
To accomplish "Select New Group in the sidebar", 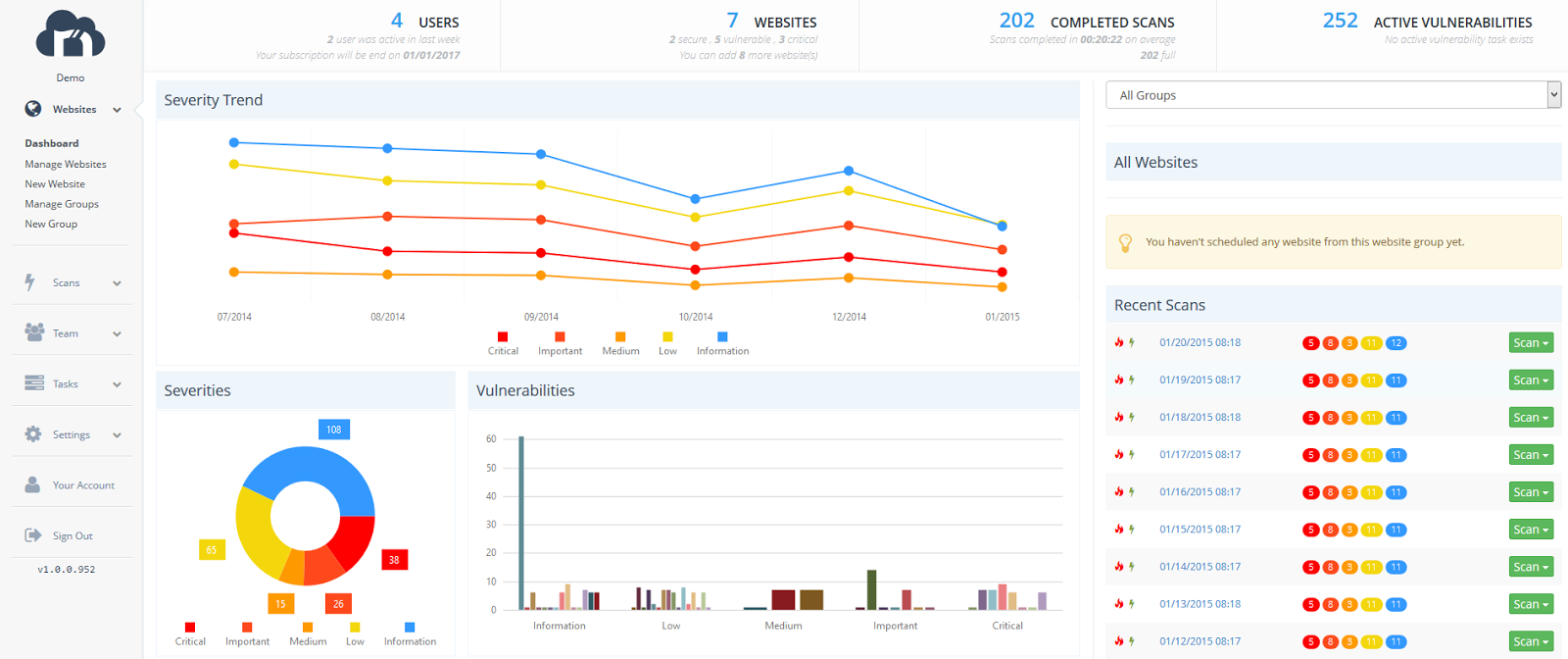I will [x=51, y=224].
